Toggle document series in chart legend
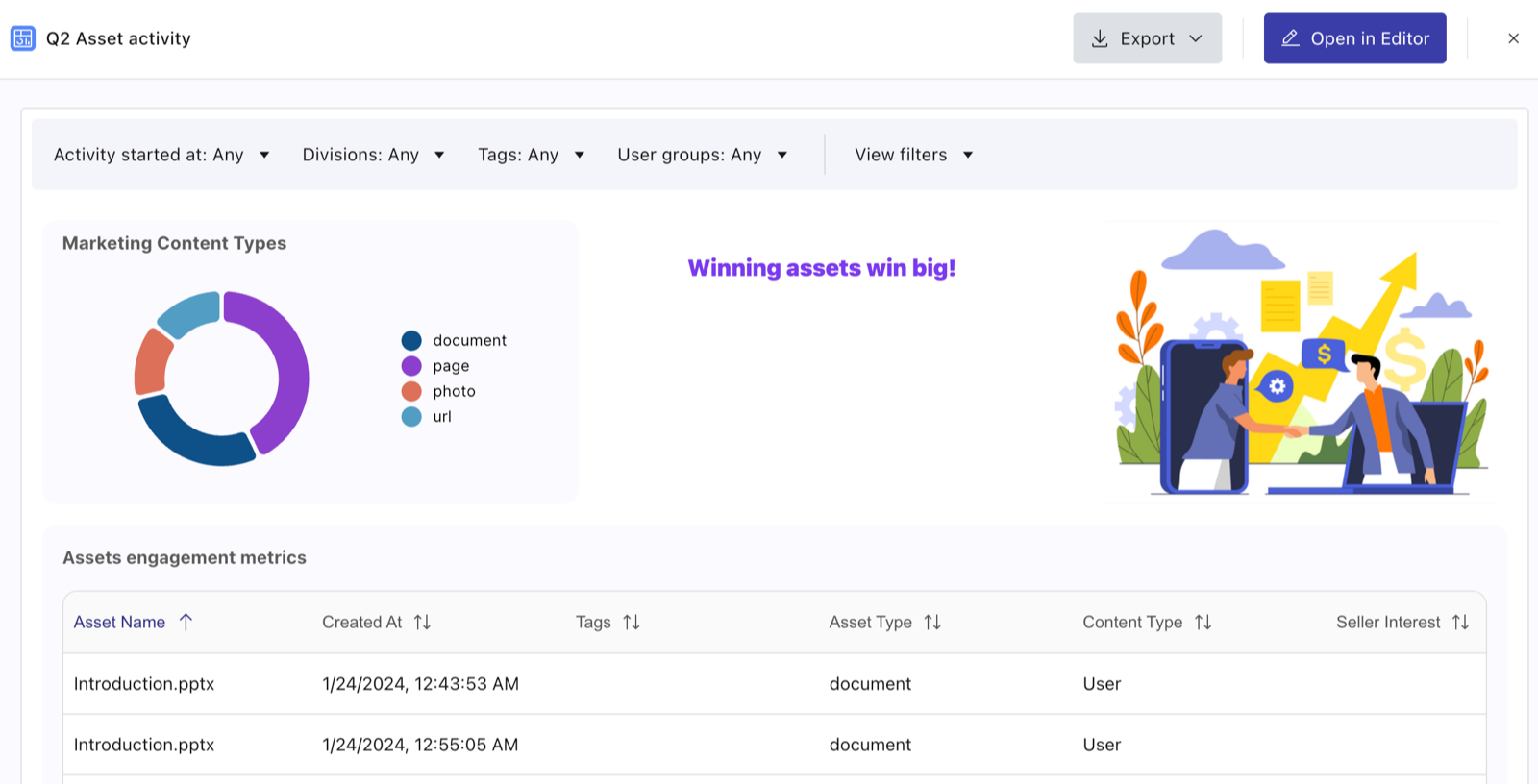 click(x=454, y=340)
